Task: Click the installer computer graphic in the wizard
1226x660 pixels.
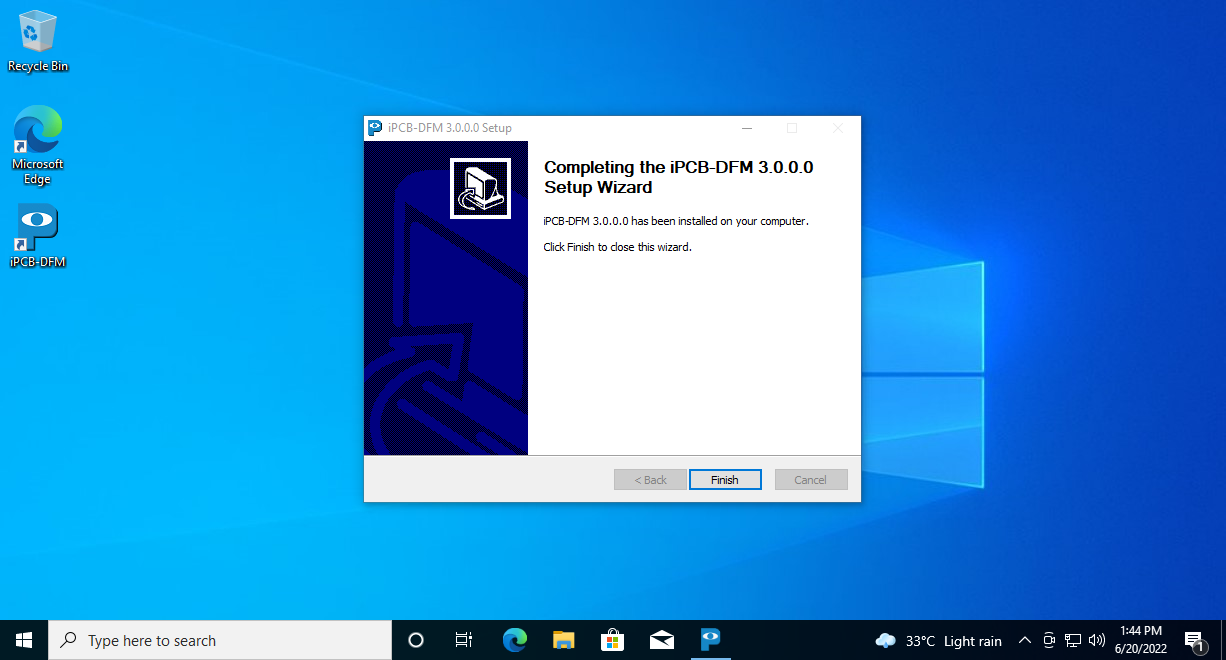Action: [x=480, y=188]
